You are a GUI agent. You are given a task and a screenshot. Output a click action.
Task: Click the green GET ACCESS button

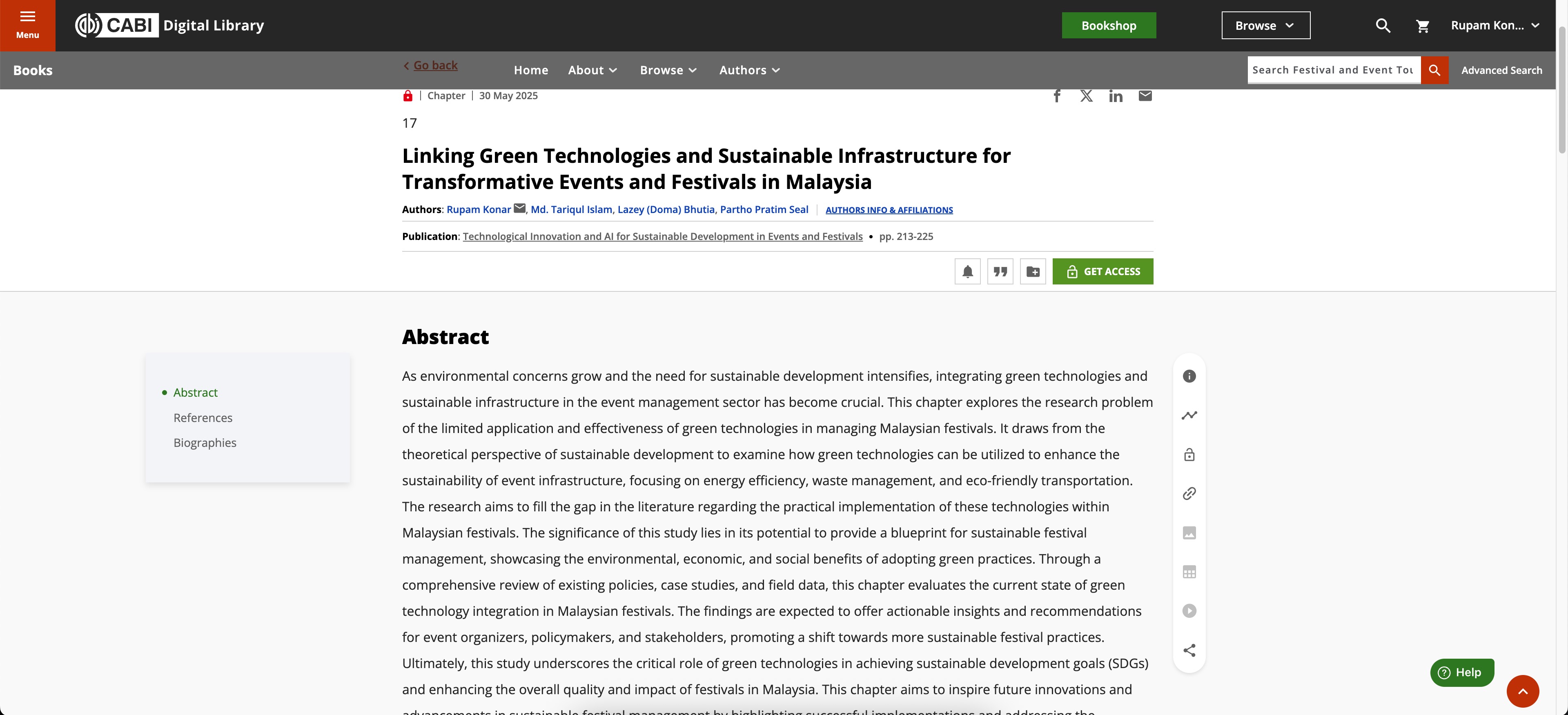pos(1102,271)
